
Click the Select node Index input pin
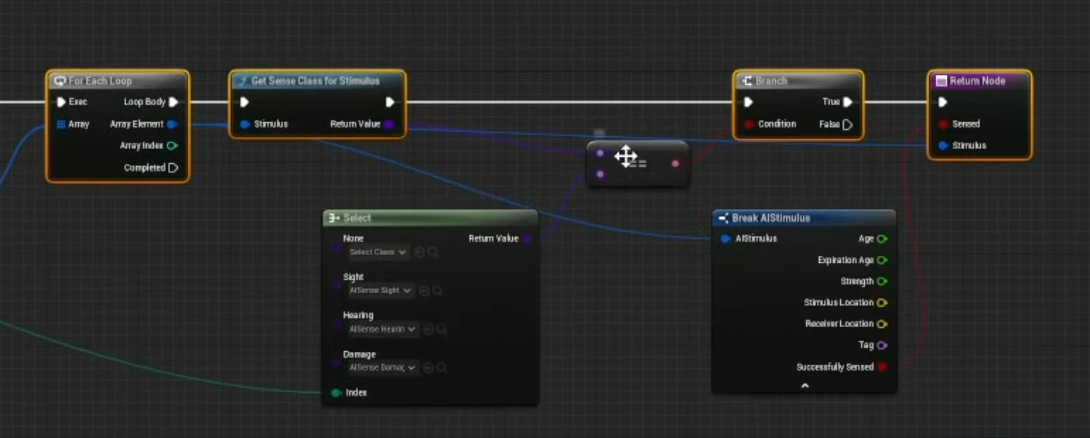click(336, 393)
